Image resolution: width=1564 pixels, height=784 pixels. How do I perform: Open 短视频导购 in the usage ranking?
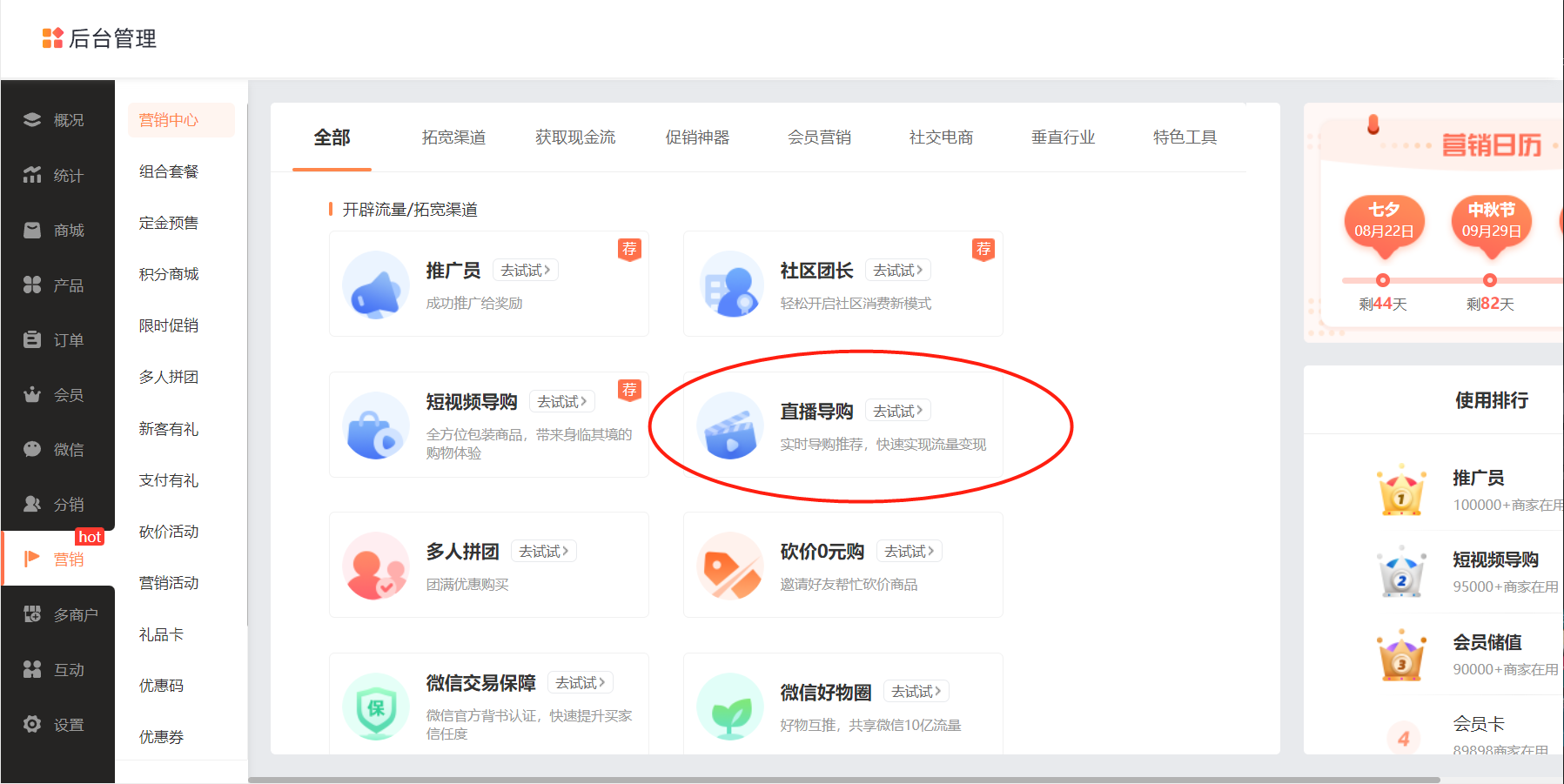pyautogui.click(x=1495, y=560)
